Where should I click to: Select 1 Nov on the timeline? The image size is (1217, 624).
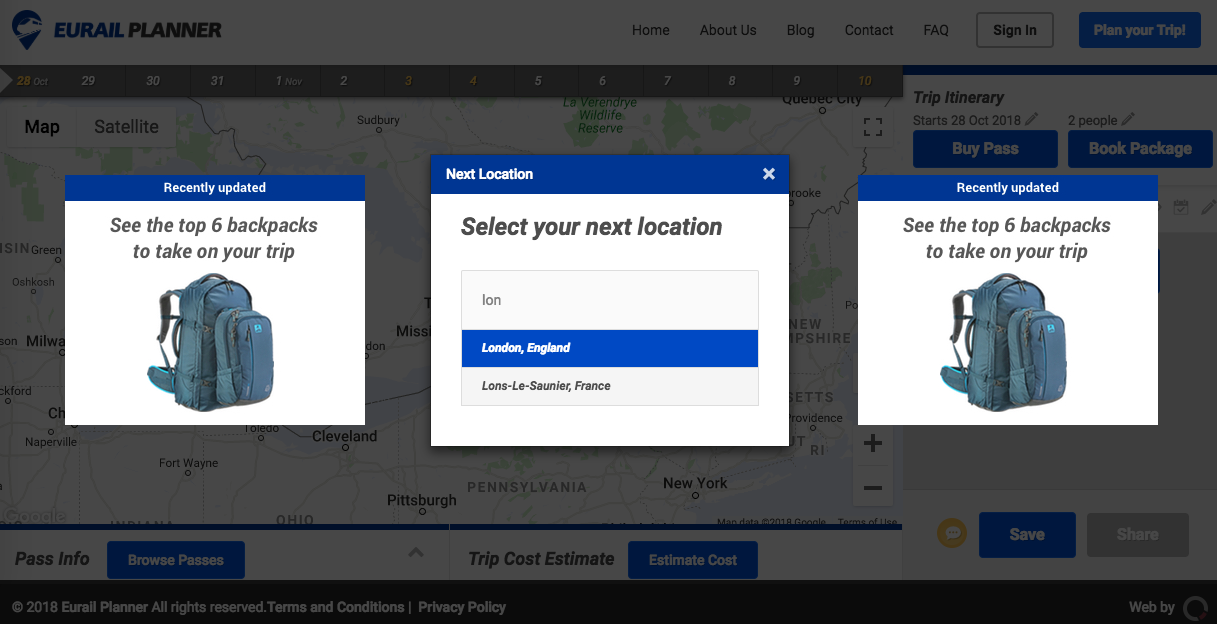click(x=288, y=81)
